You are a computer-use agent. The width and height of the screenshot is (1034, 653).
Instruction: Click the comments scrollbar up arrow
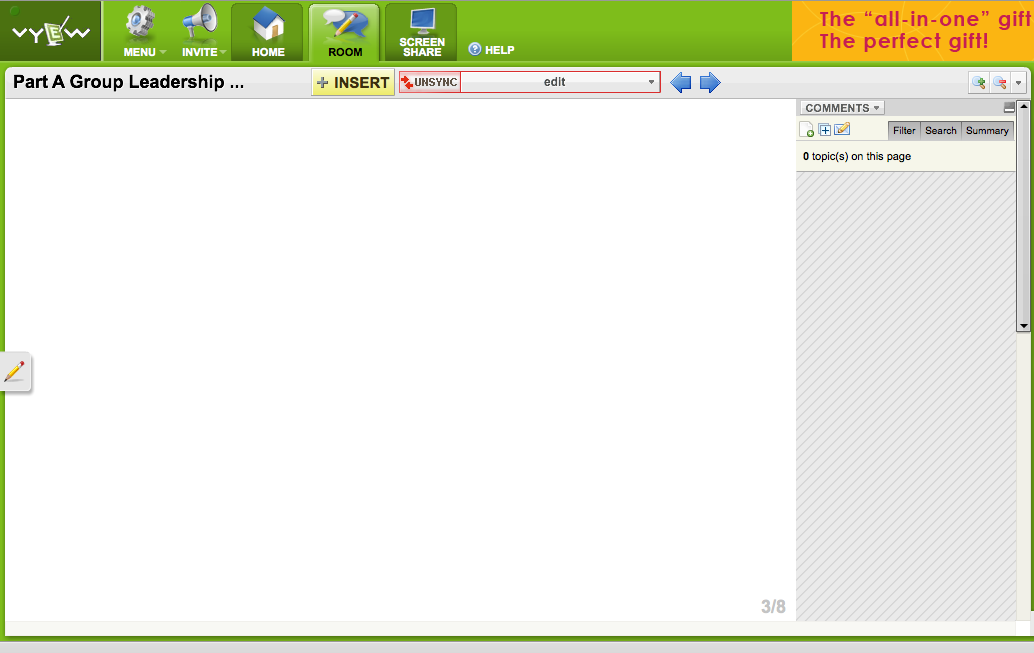(1023, 106)
